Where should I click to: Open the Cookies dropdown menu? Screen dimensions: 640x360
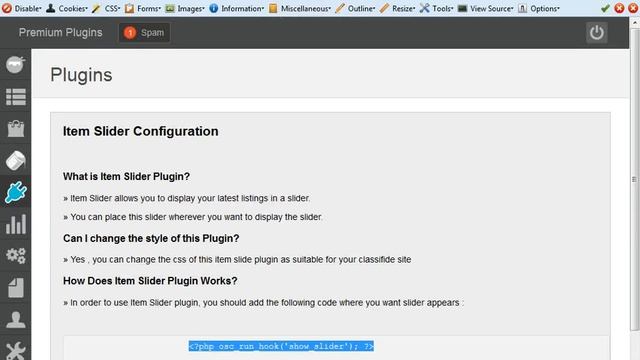(x=67, y=8)
